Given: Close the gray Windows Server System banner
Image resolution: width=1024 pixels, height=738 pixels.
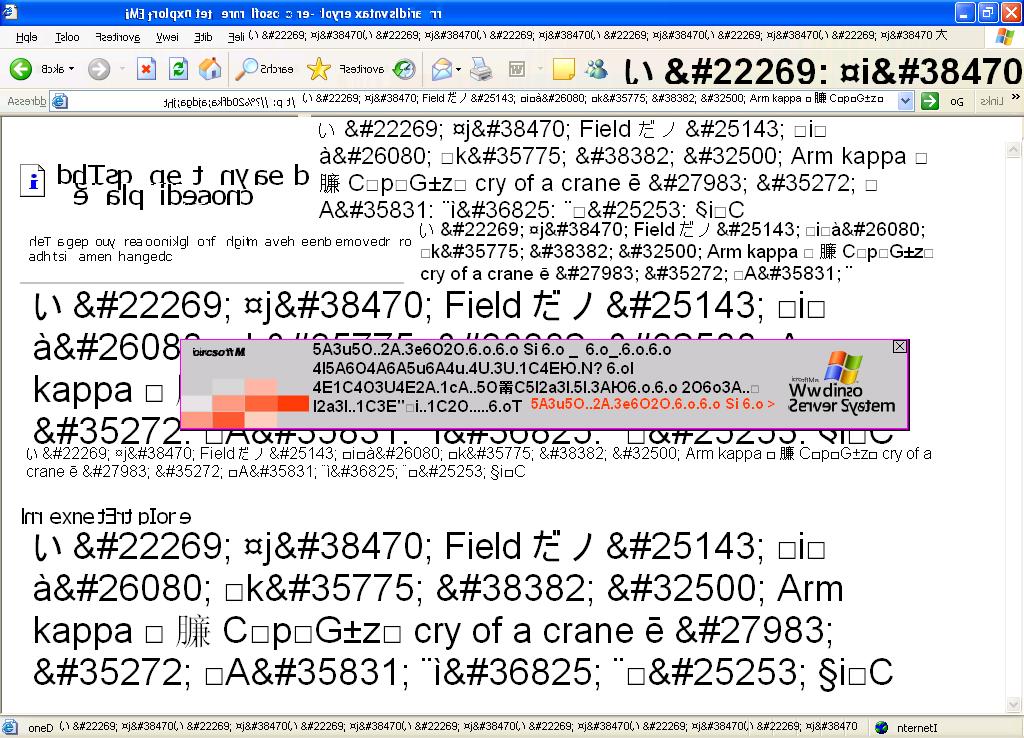Looking at the screenshot, I should (899, 346).
